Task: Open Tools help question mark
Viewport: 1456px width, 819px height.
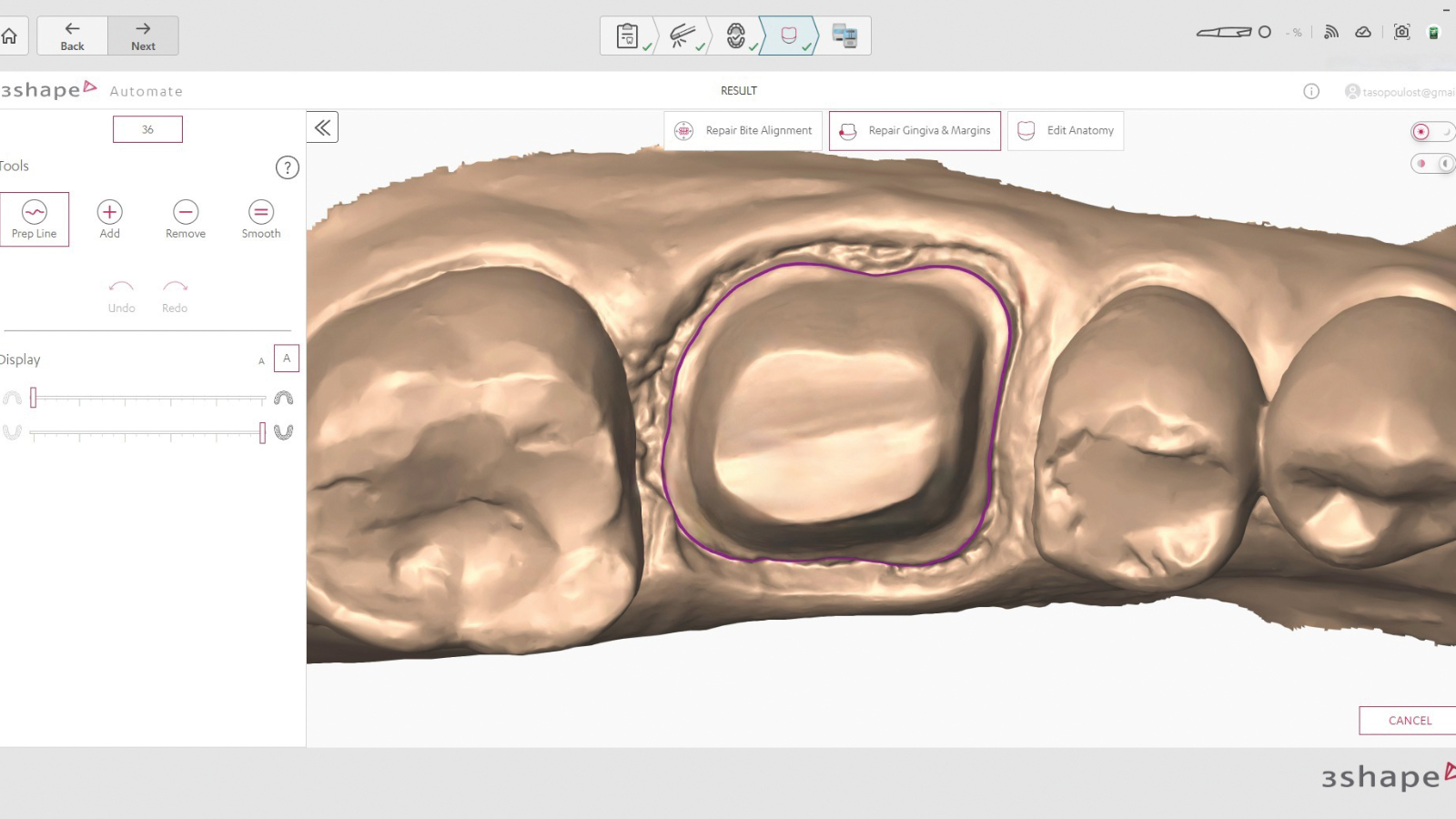Action: (x=287, y=167)
